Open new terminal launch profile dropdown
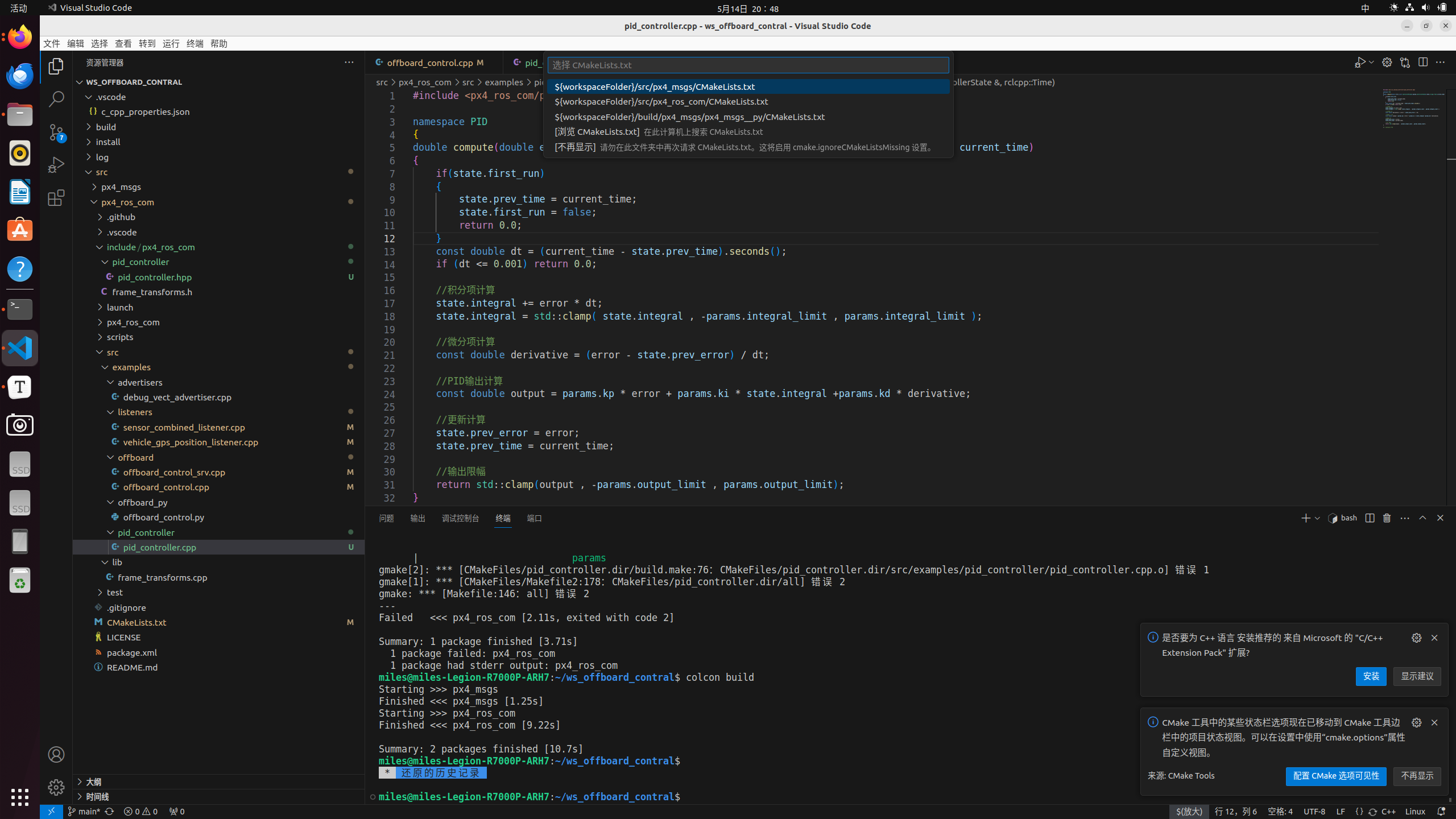 point(1317,518)
